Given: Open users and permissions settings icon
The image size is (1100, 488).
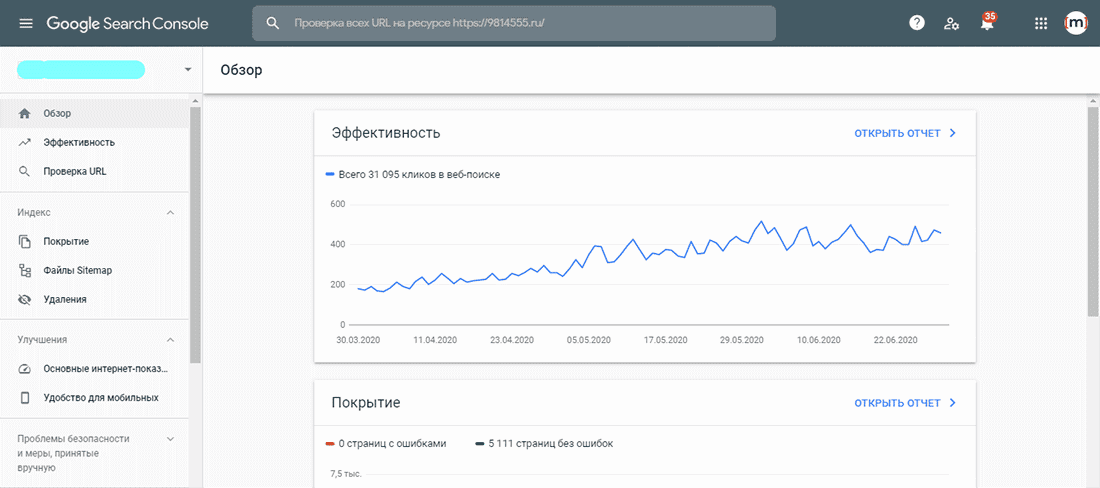Looking at the screenshot, I should pyautogui.click(x=951, y=23).
